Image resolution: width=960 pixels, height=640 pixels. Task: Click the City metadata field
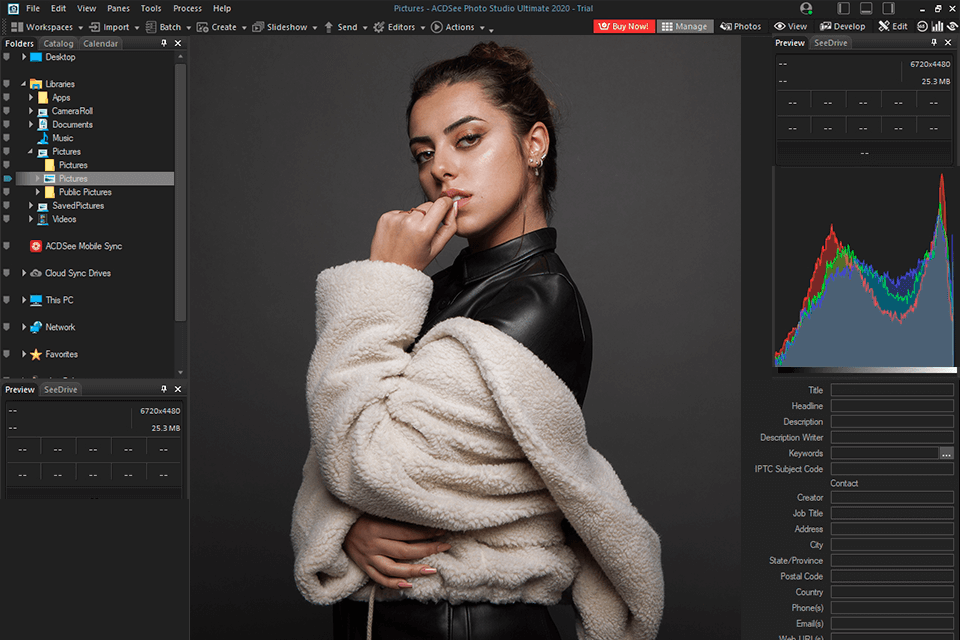892,544
